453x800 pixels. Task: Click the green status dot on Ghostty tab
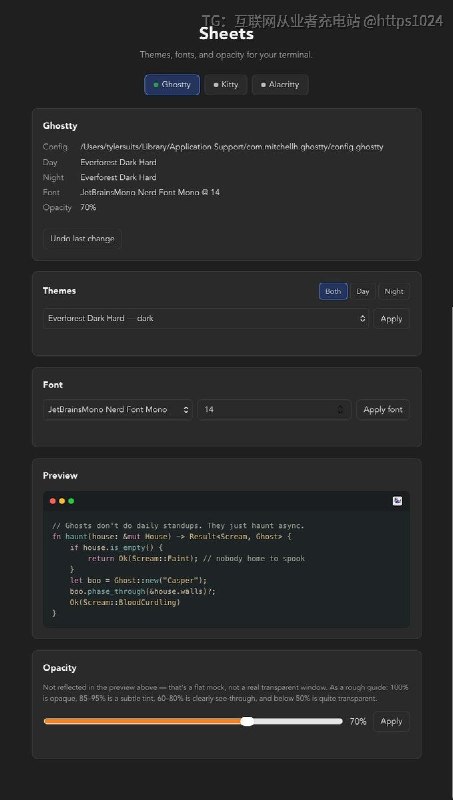[156, 85]
